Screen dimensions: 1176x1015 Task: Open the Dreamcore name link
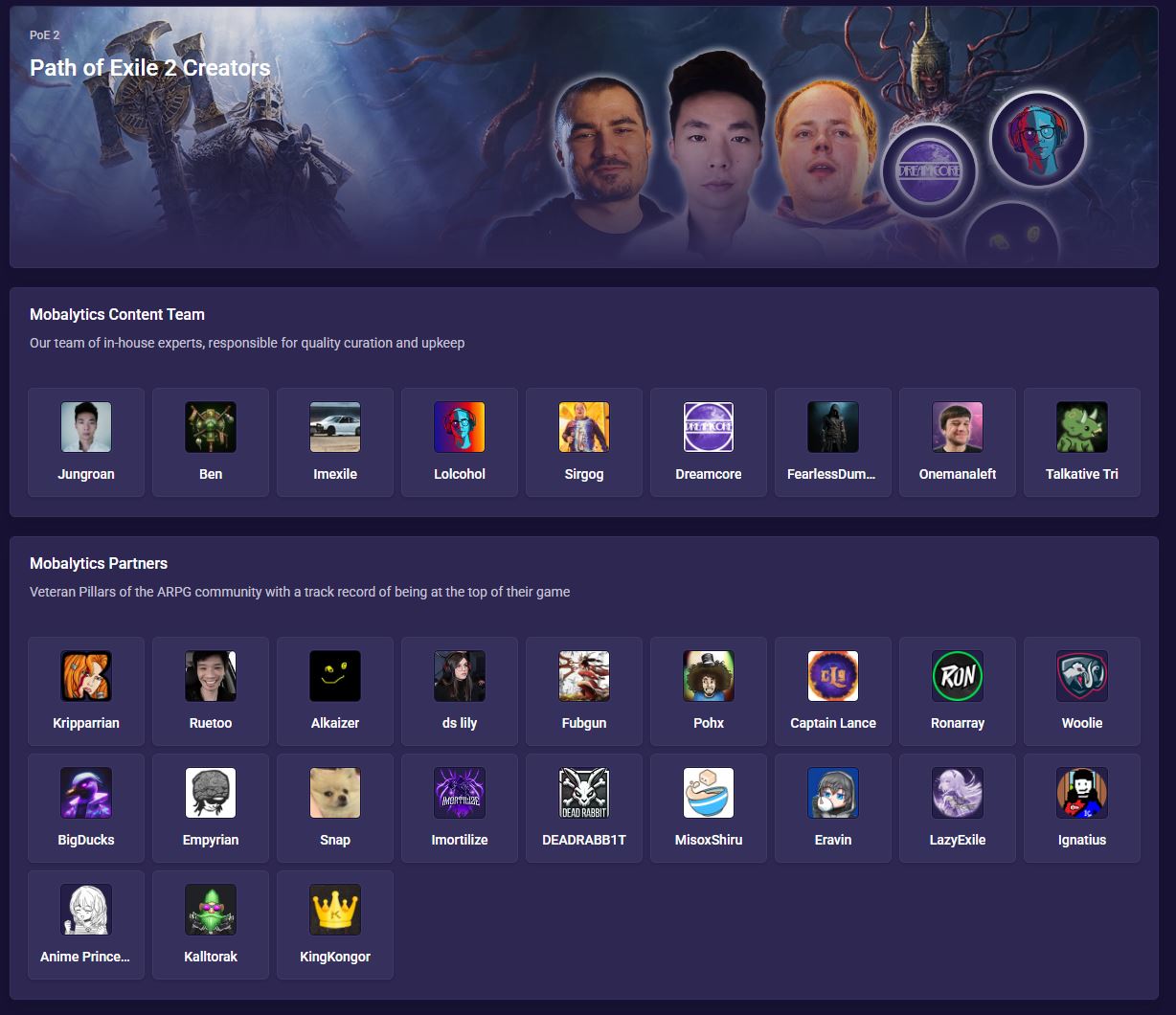tap(709, 474)
